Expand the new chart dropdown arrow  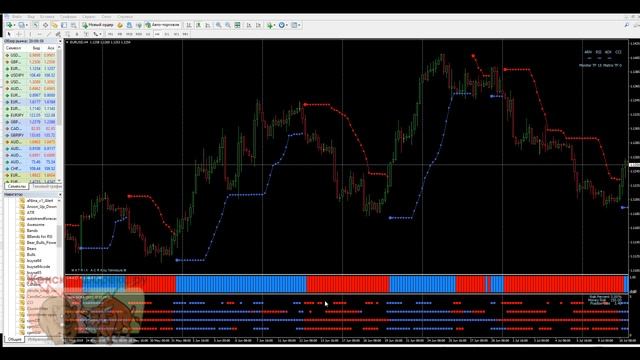(15, 25)
